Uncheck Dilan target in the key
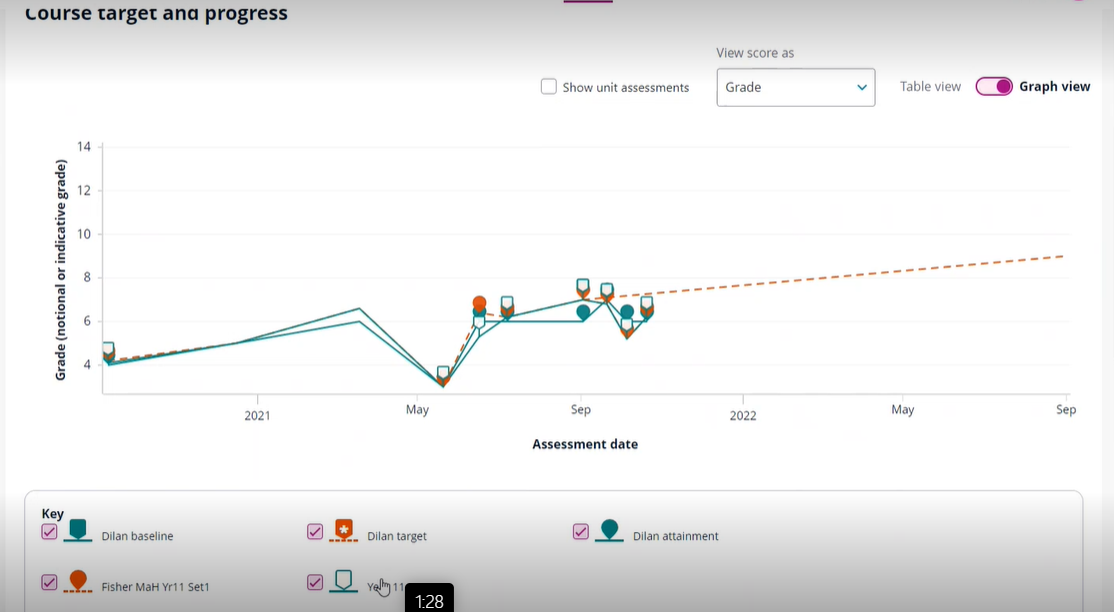 [315, 531]
